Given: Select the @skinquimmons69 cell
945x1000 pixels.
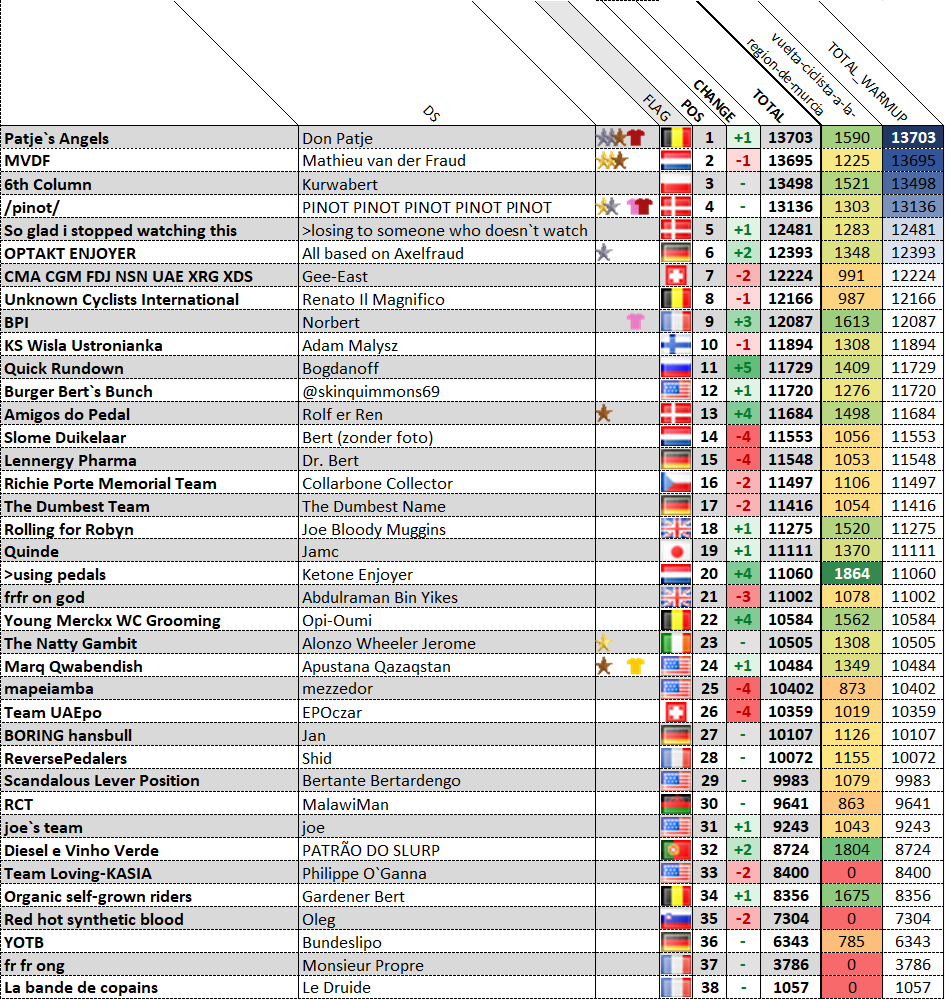Looking at the screenshot, I should [446, 391].
